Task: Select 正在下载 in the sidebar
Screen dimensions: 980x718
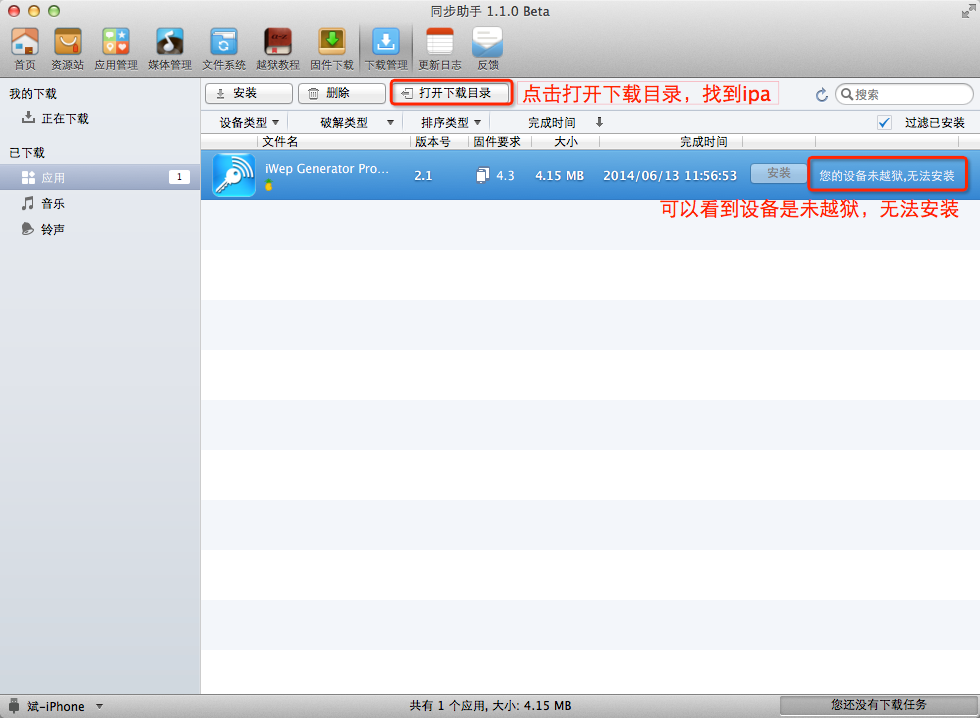Action: (66, 118)
